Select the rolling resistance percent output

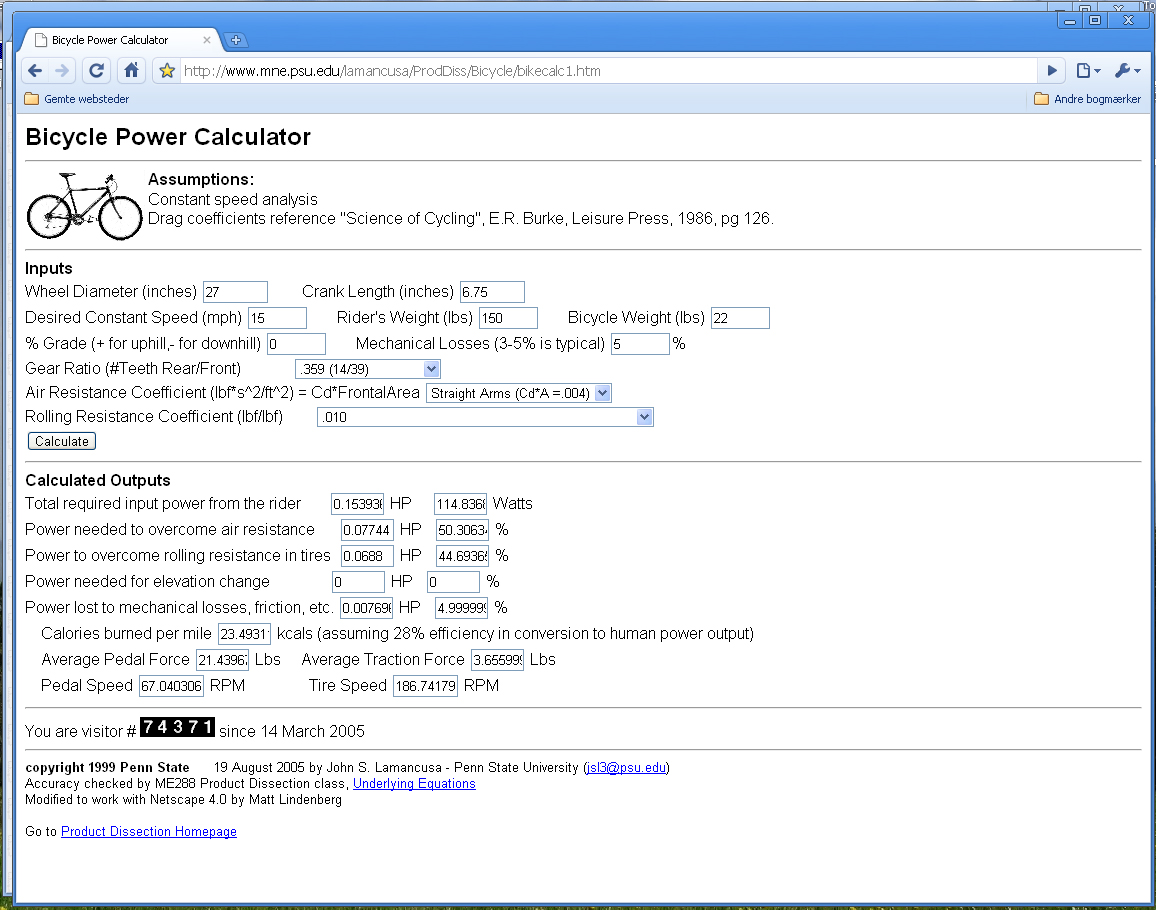tap(462, 556)
